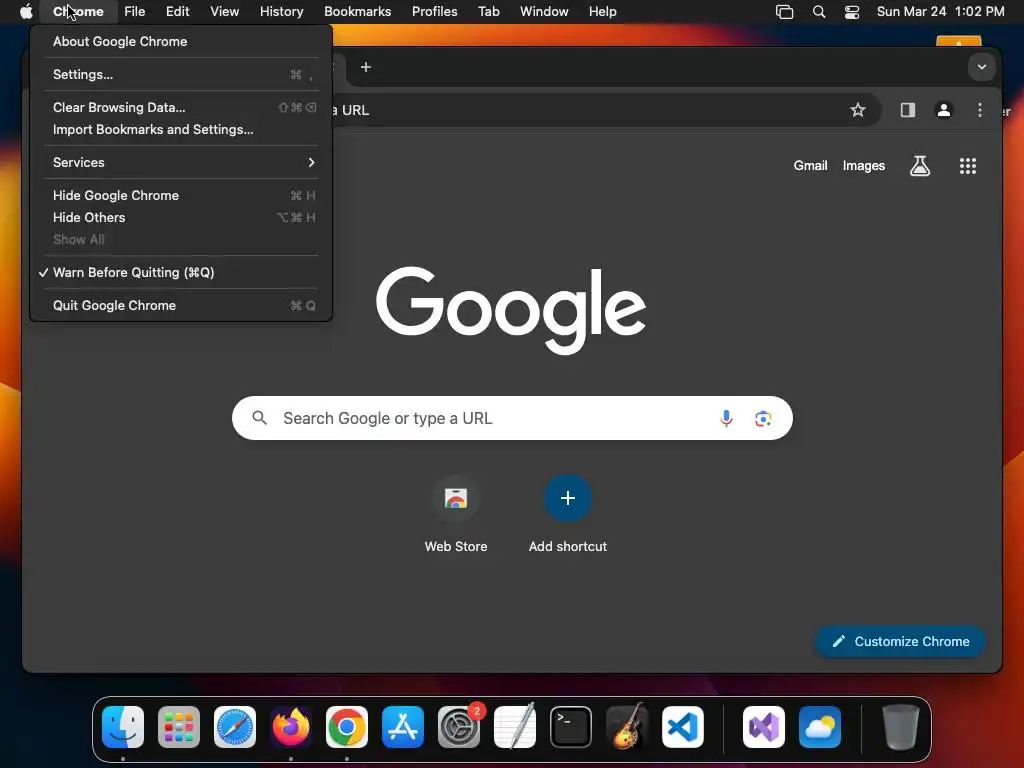
Task: Choose About Google Chrome
Action: (181, 41)
